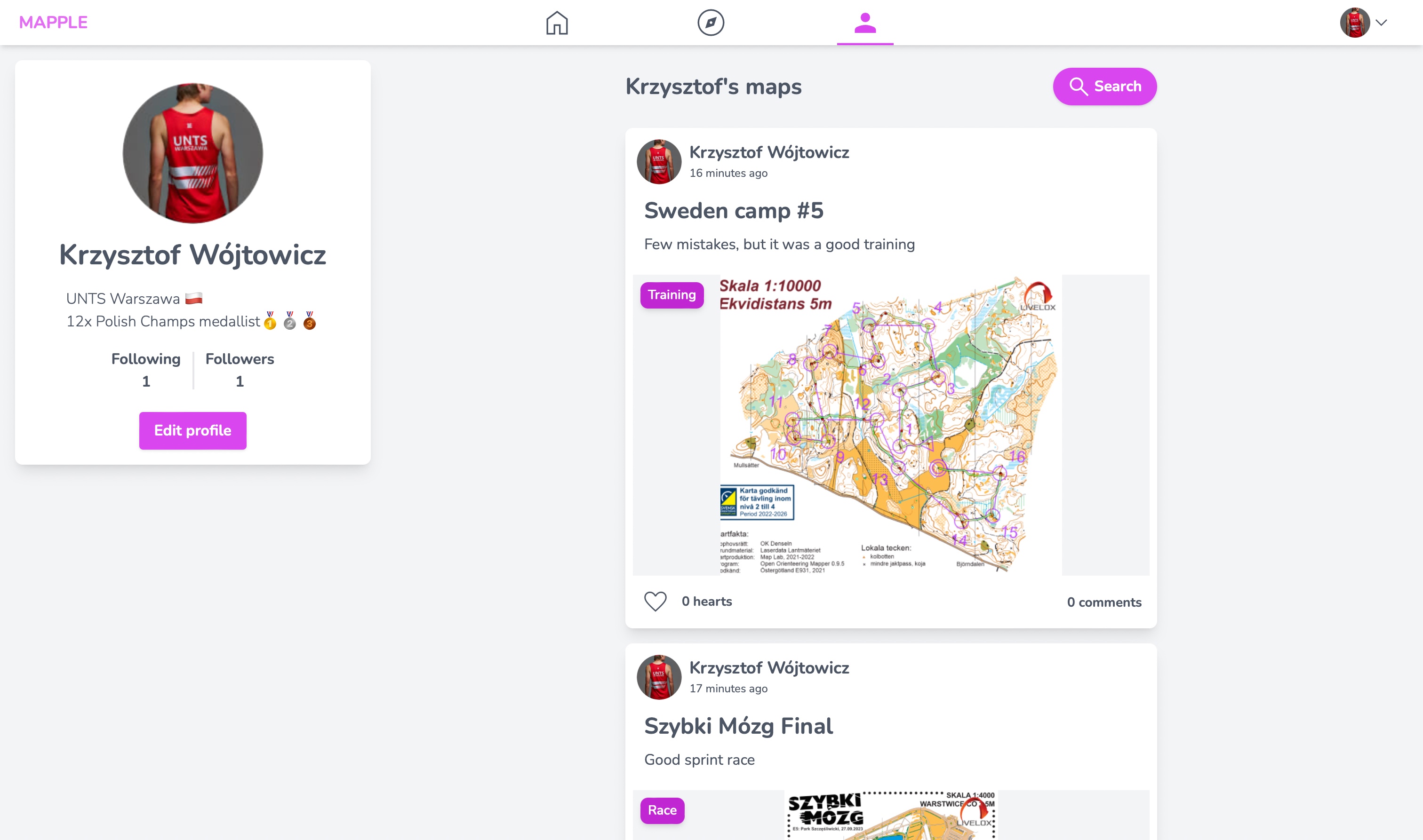
Task: Open the Sweden camp orienteering map image
Action: point(891,425)
